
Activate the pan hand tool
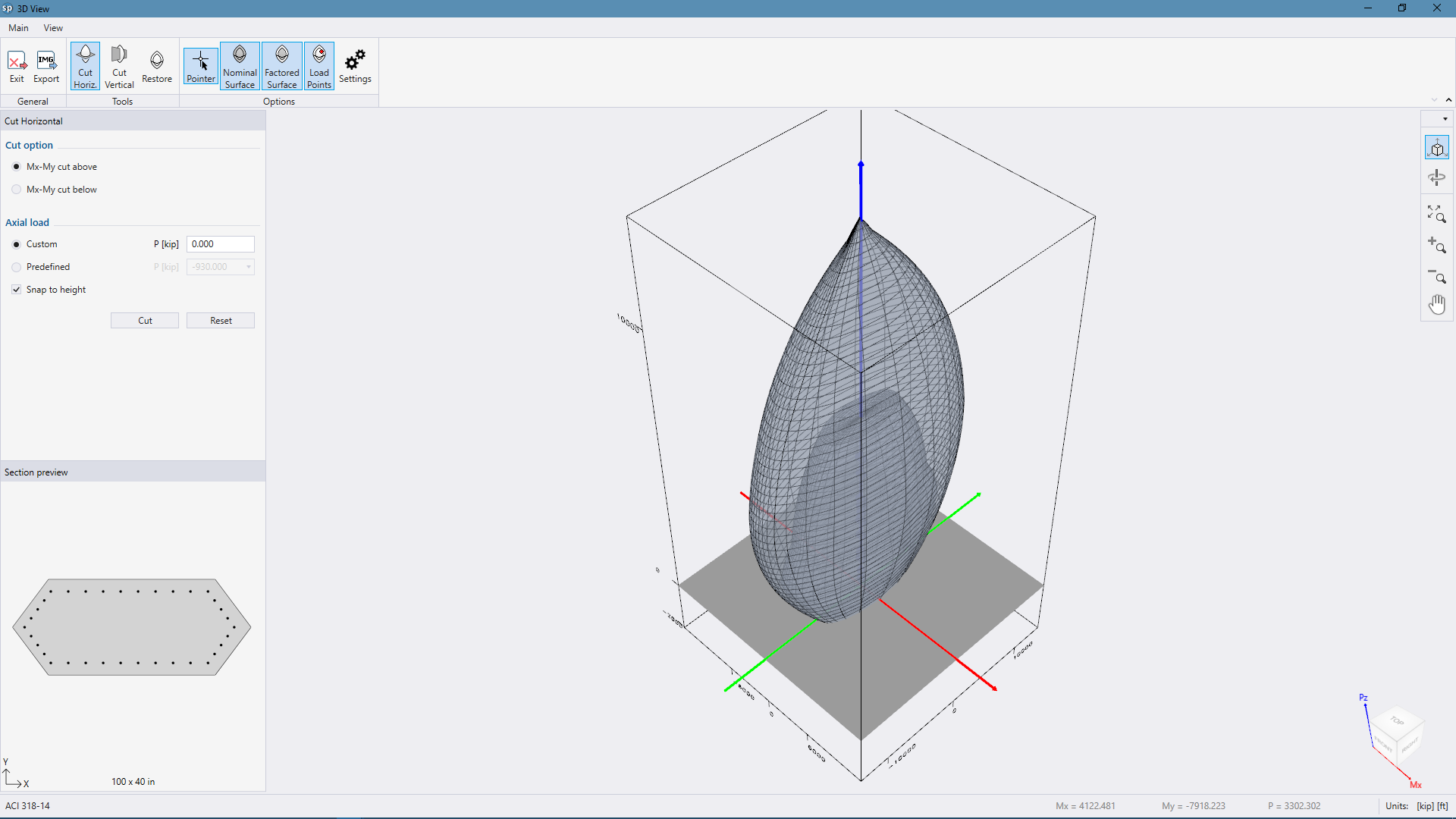(x=1437, y=305)
